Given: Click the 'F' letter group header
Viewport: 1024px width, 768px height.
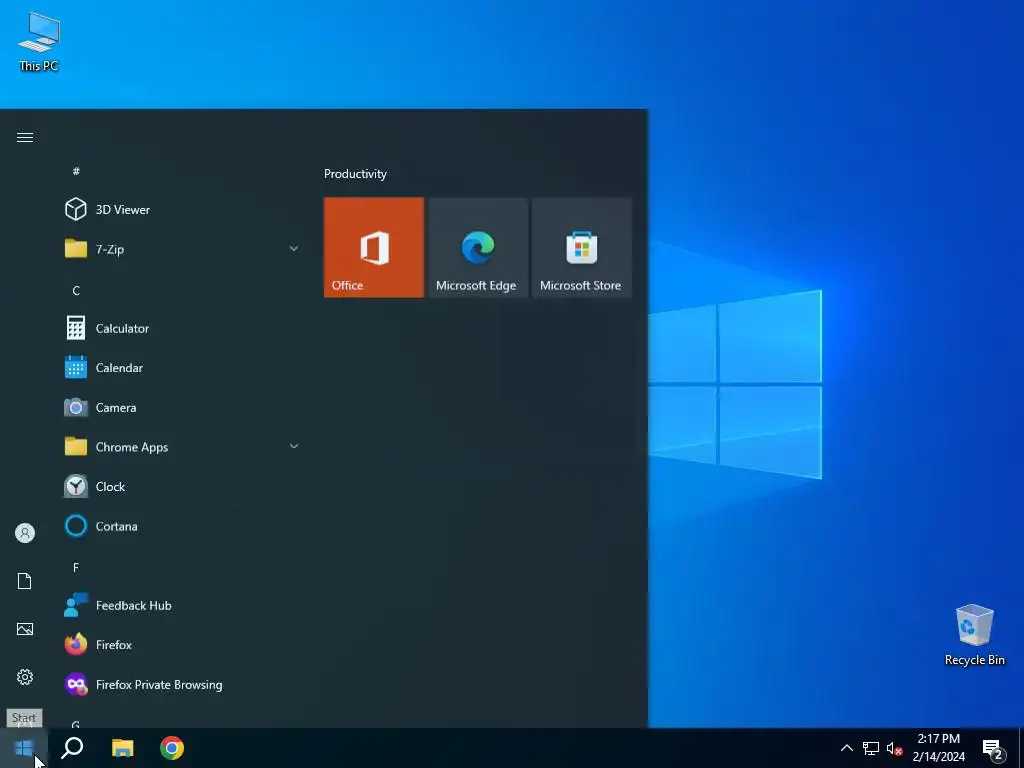Looking at the screenshot, I should pyautogui.click(x=76, y=568).
